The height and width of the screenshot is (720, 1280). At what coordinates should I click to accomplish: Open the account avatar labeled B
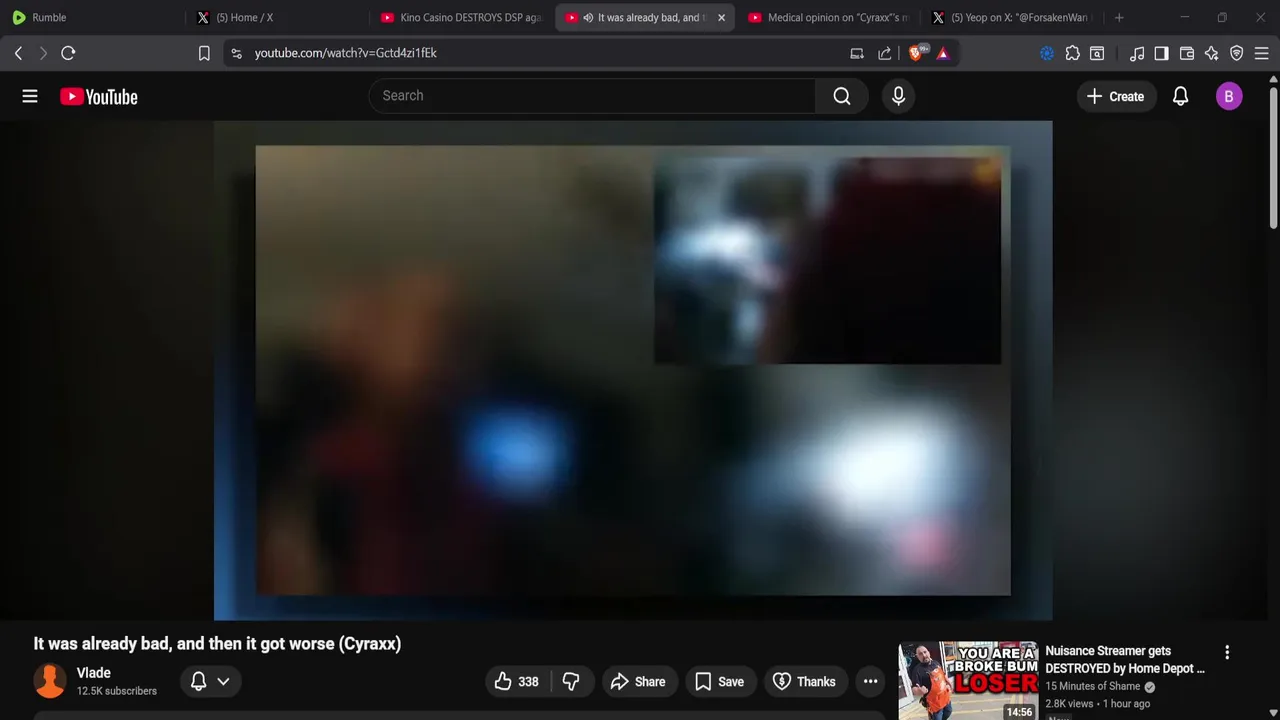[1229, 97]
